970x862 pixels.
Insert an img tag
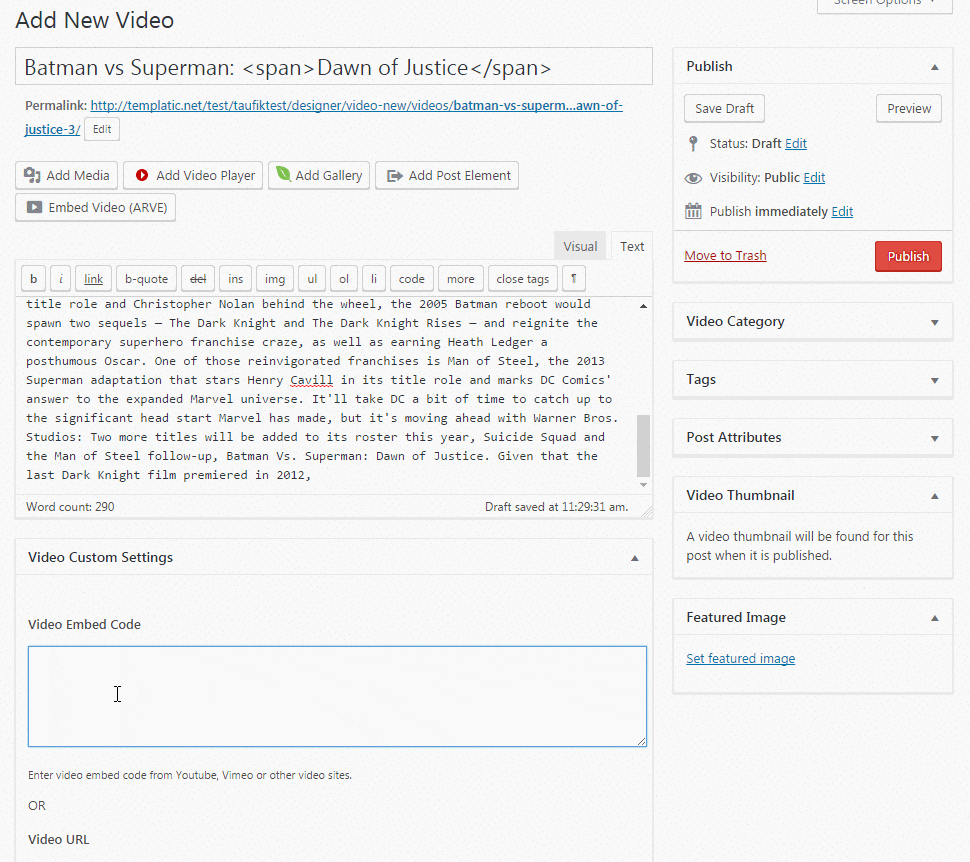[275, 278]
